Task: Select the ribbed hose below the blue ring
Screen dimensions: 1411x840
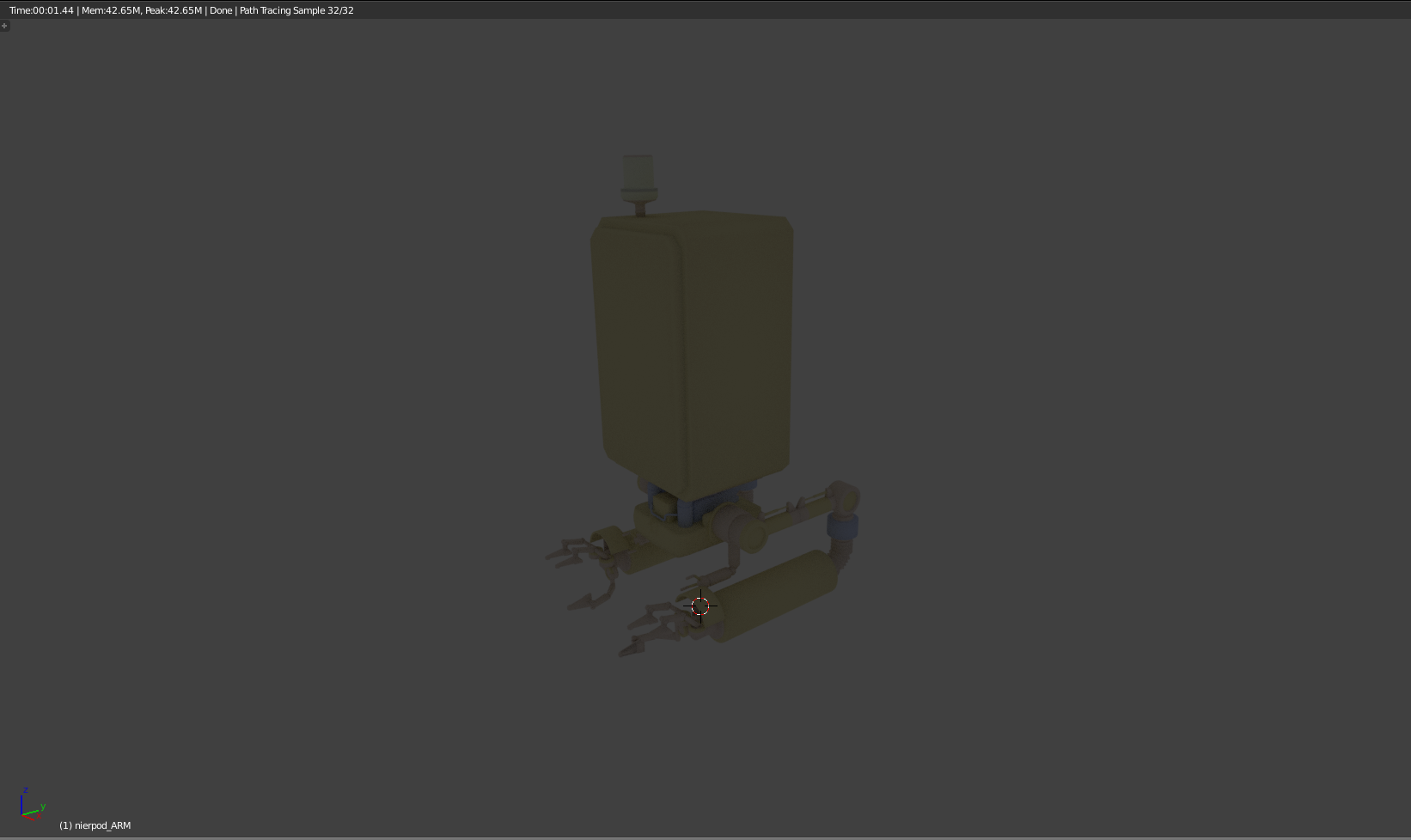Action: click(840, 552)
